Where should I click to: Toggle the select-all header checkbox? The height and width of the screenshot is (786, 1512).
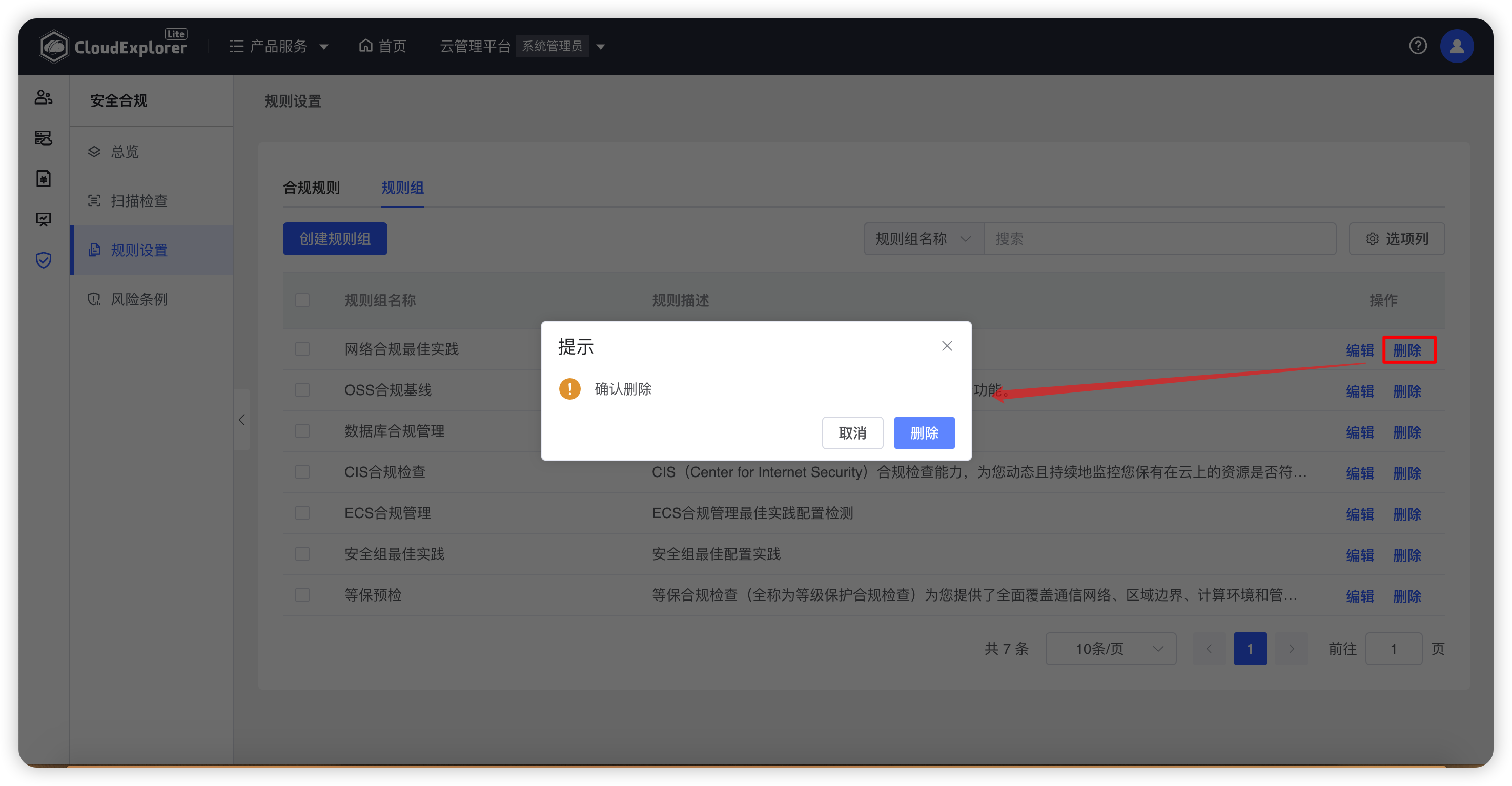[302, 300]
